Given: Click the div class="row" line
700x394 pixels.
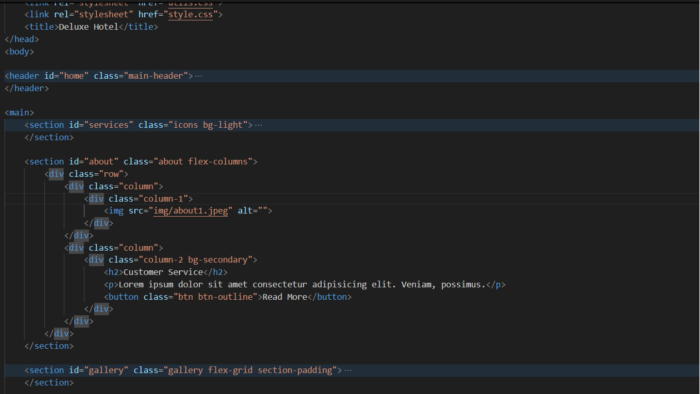Looking at the screenshot, I should tap(87, 174).
